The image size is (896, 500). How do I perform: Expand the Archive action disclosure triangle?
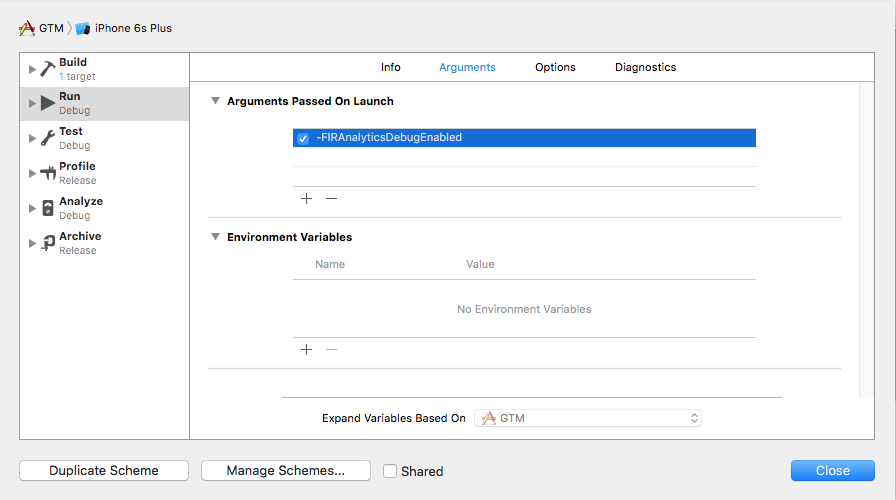coord(32,243)
